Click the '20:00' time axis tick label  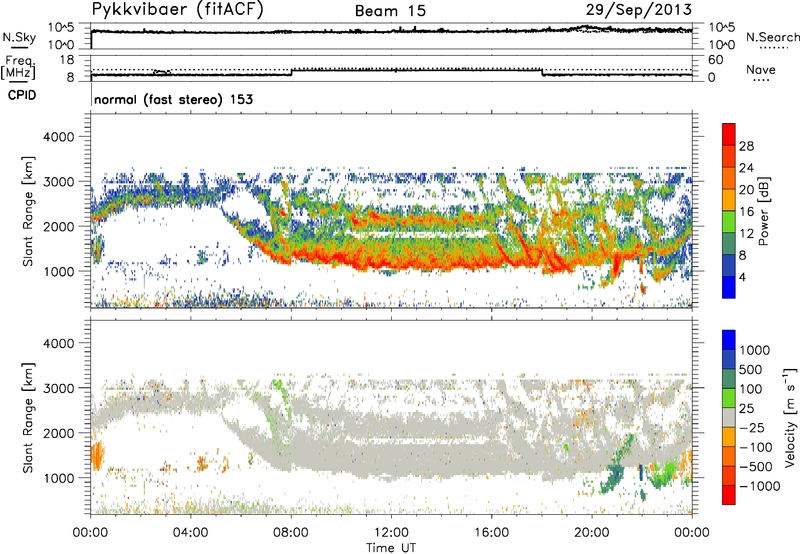pos(592,533)
